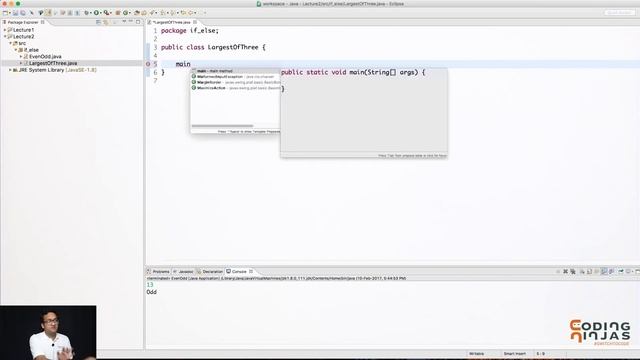640x360 pixels.
Task: Click console output '13'
Action: point(150,285)
